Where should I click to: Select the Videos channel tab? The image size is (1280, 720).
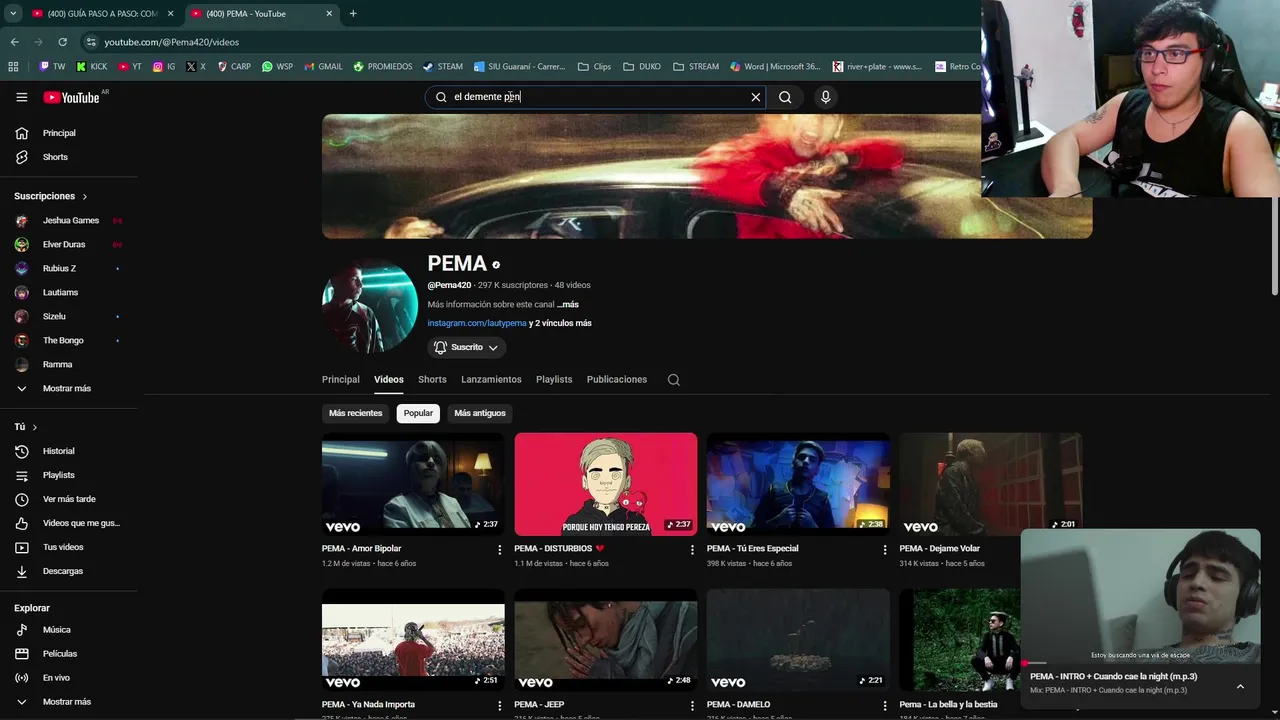pos(389,380)
